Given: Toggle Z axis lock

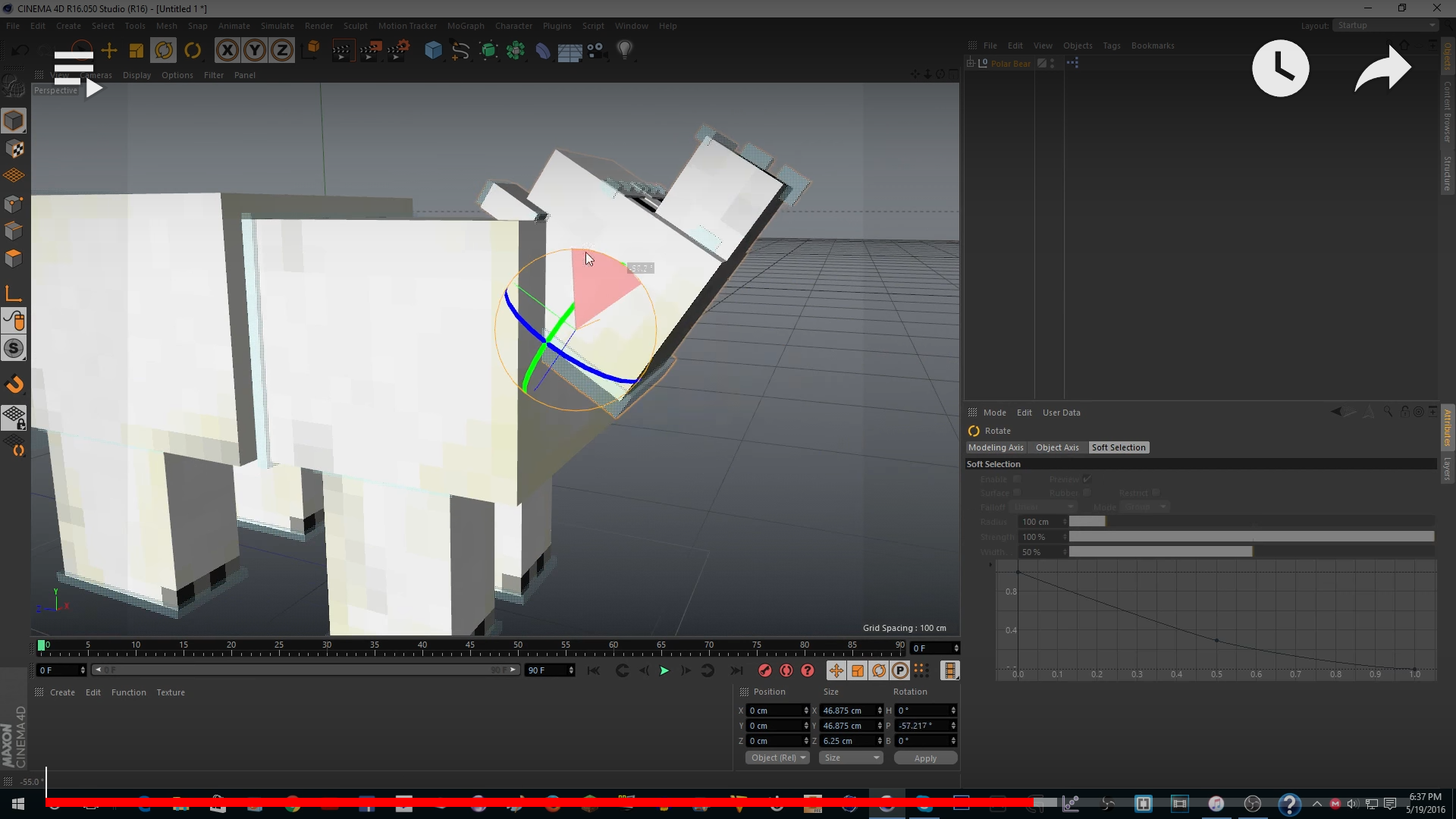Looking at the screenshot, I should click(x=282, y=51).
